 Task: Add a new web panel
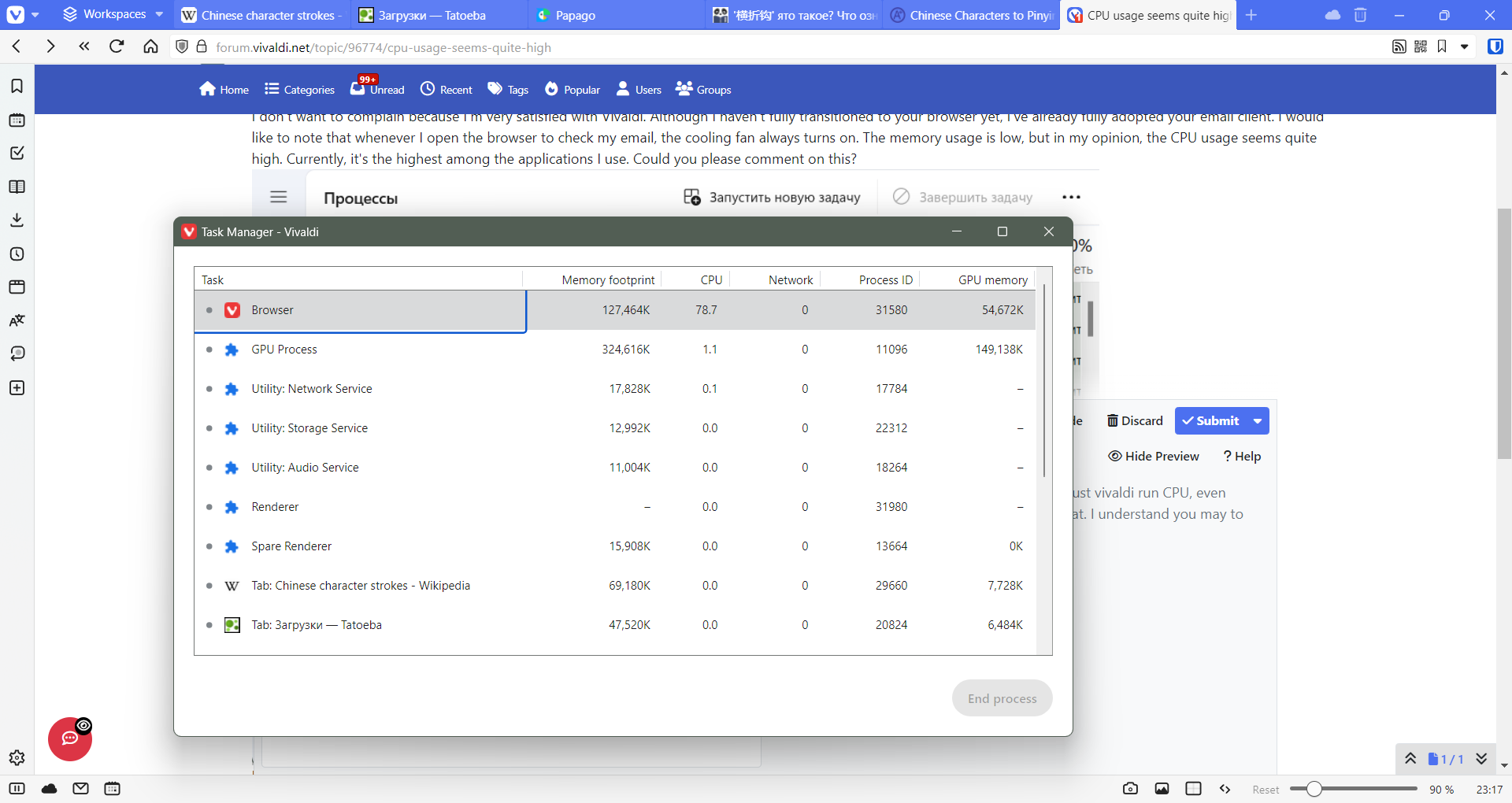click(17, 387)
